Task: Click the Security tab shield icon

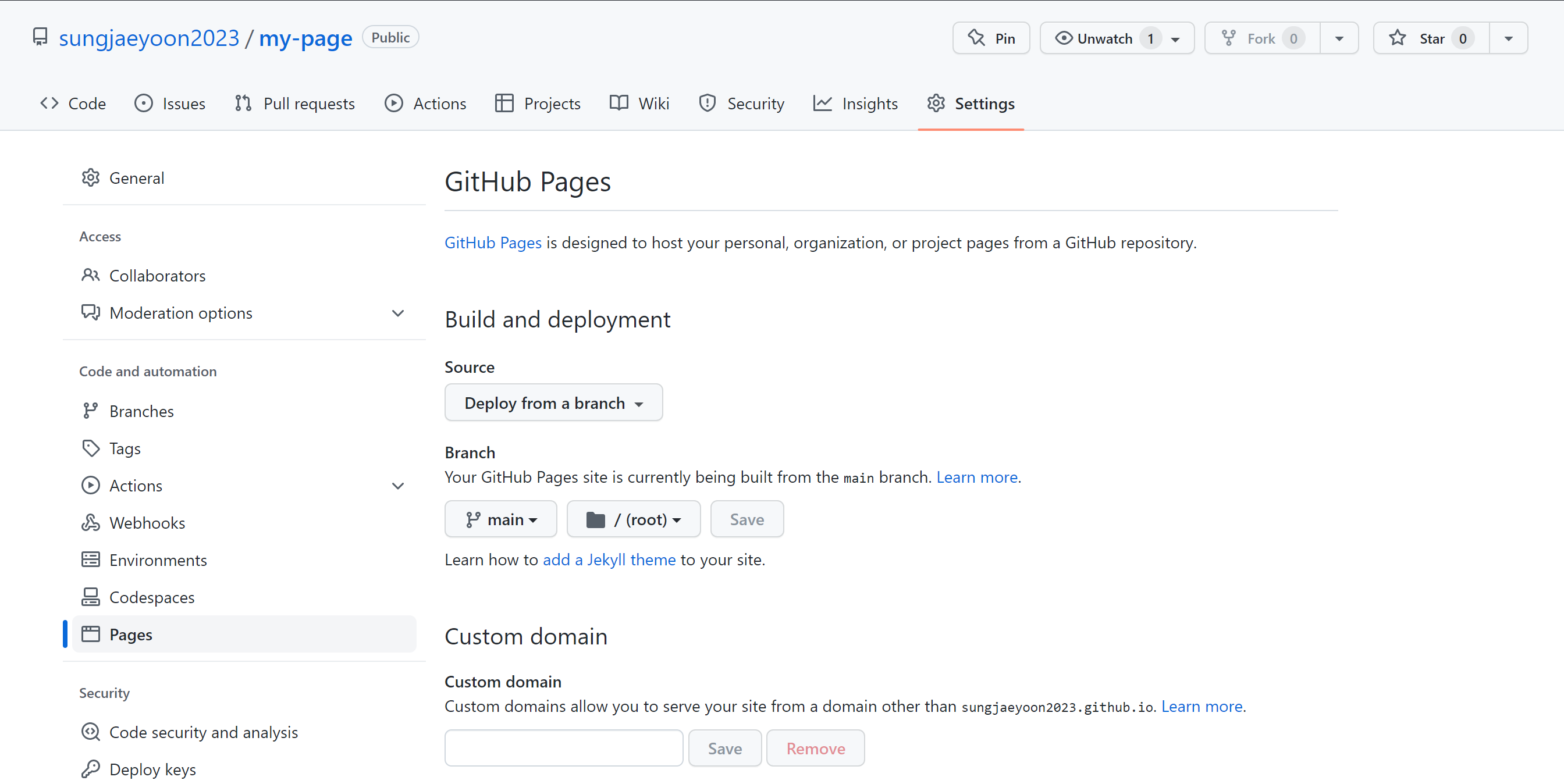Action: point(708,103)
